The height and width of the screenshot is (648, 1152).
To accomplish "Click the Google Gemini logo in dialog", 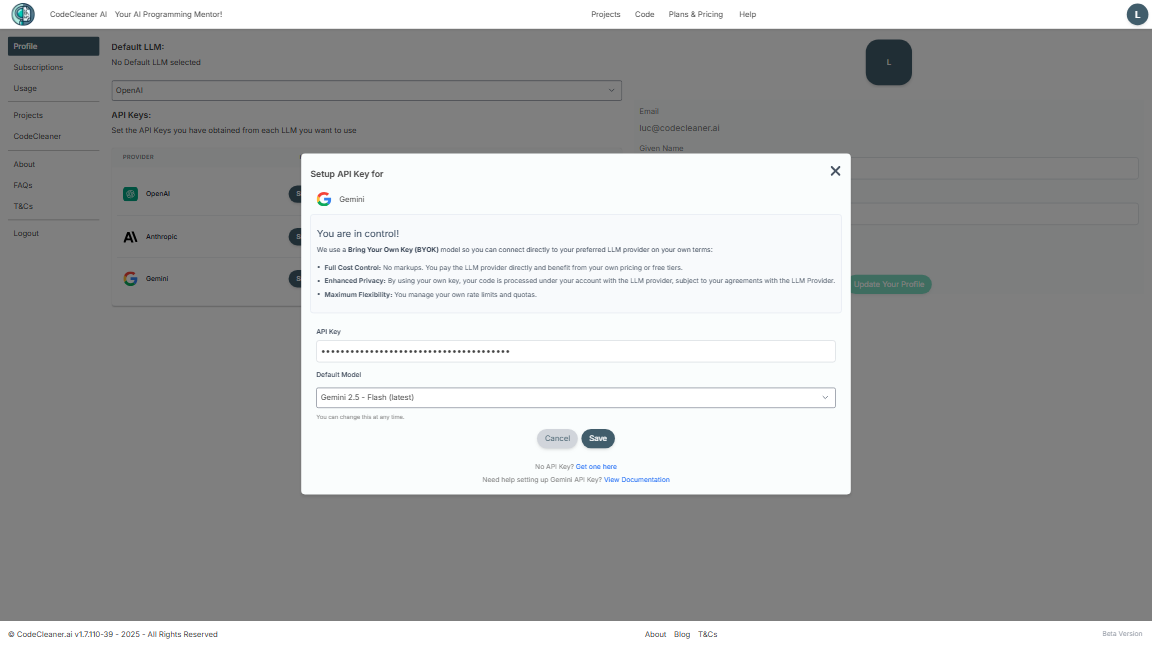I will pos(324,199).
